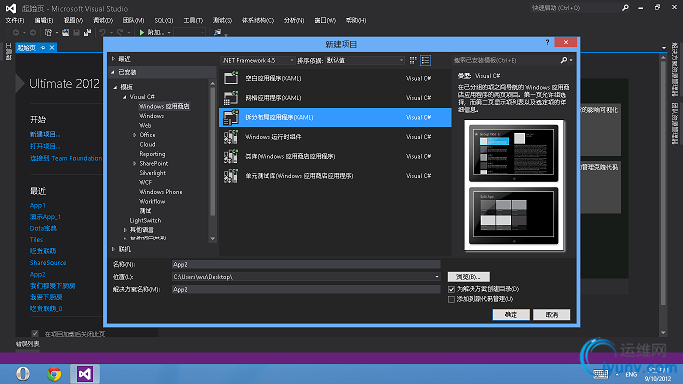The image size is (683, 384).
Task: Click the Save toolbar icon
Action: (77, 32)
